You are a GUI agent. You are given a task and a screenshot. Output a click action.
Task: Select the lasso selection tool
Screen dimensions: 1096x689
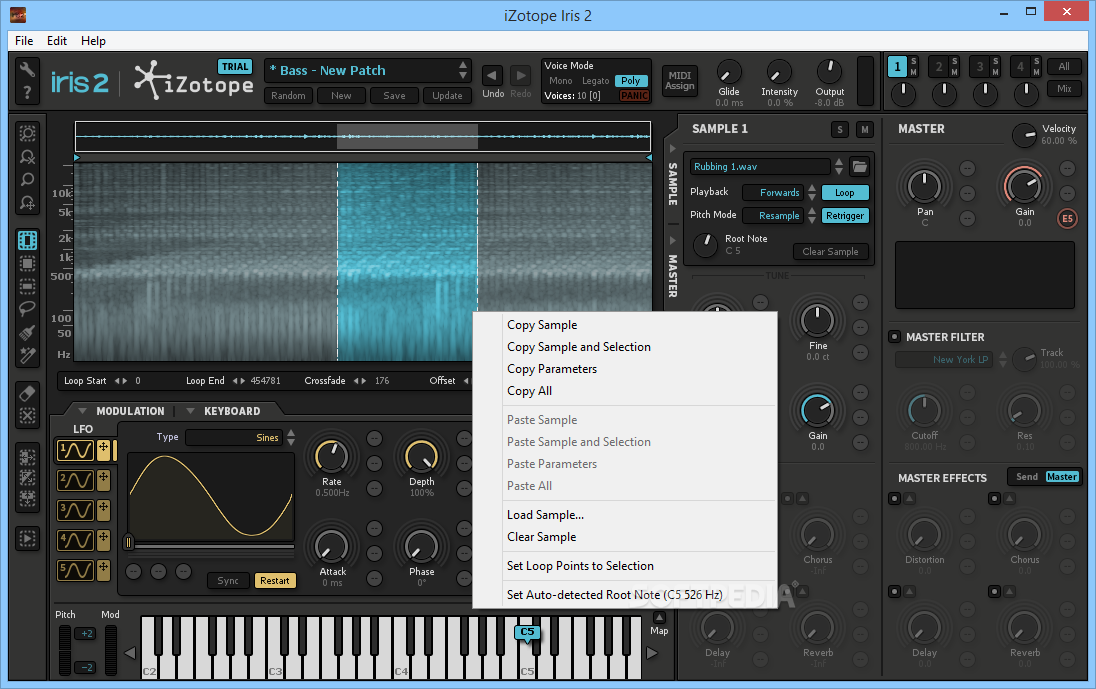(x=27, y=309)
